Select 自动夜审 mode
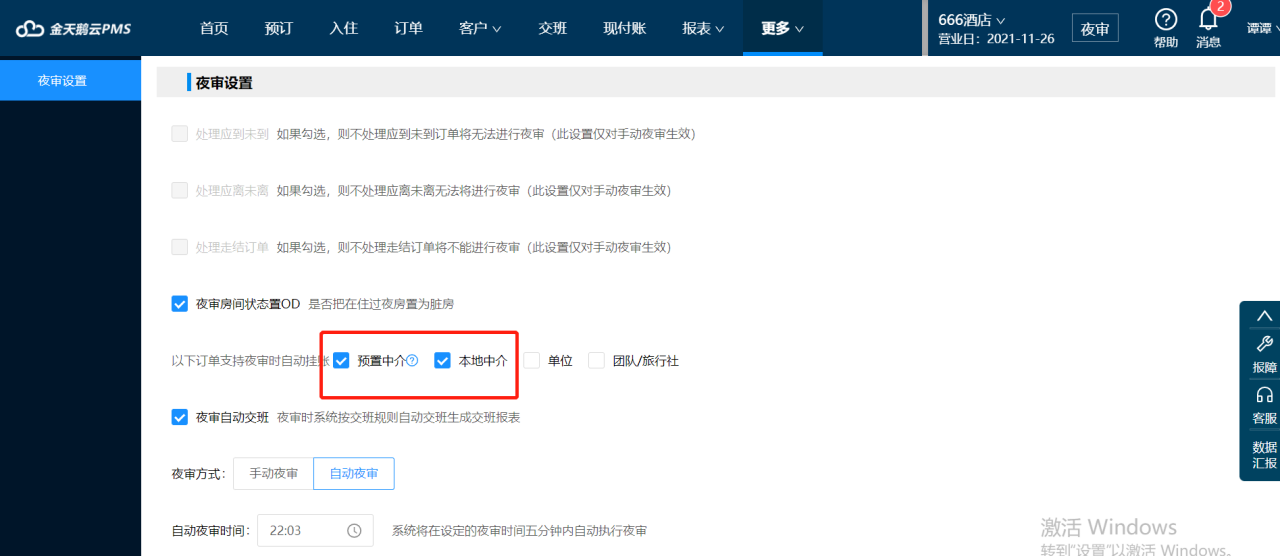Image resolution: width=1280 pixels, height=556 pixels. (x=354, y=473)
